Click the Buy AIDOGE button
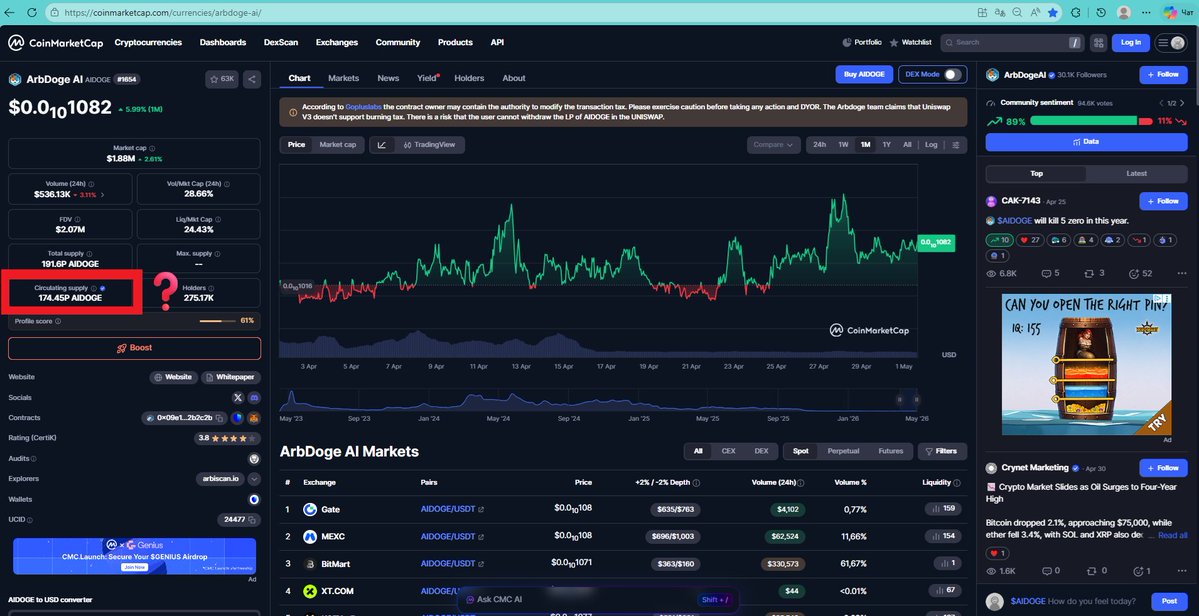Viewport: 1199px width, 616px height. [864, 74]
